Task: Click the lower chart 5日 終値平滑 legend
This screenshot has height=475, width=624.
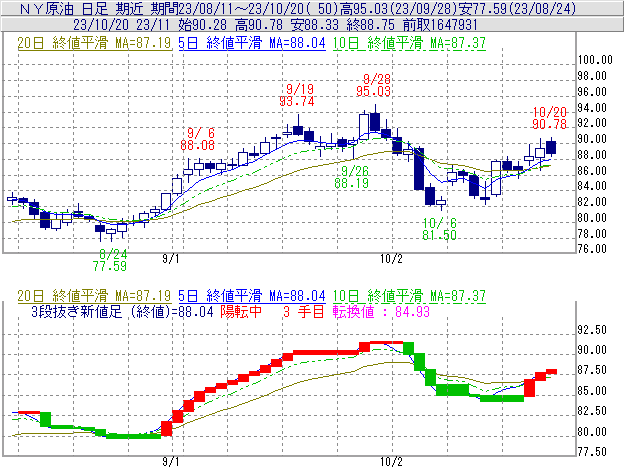Action: tap(252, 296)
